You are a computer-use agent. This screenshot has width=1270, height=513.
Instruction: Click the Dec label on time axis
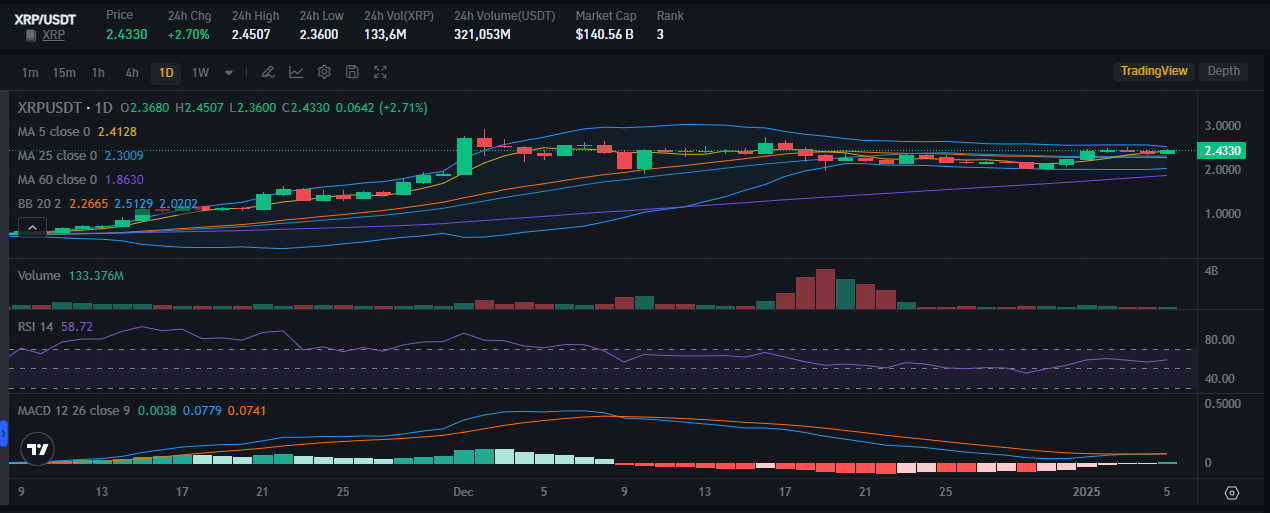[463, 492]
